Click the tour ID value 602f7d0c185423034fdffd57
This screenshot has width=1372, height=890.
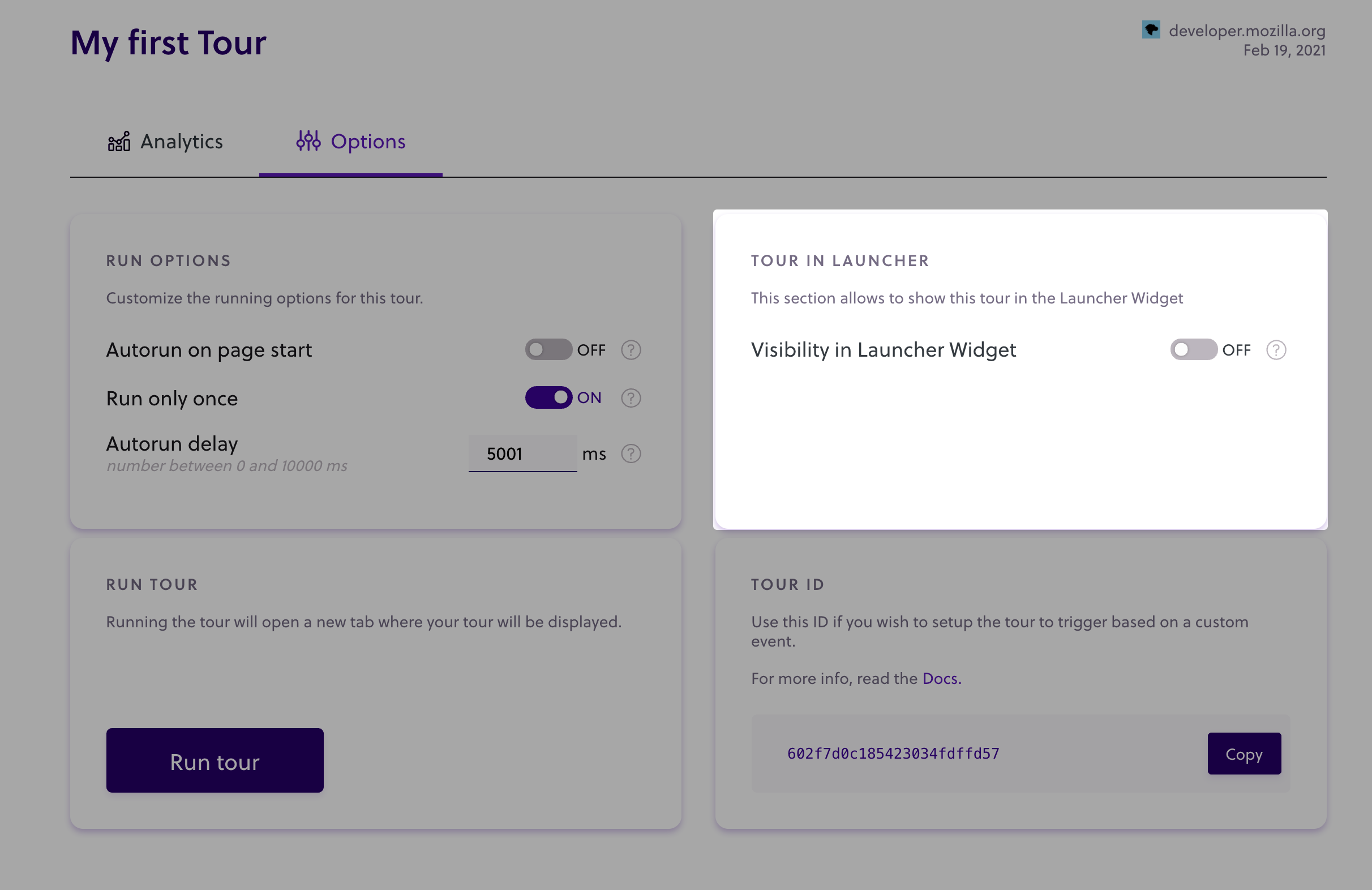[894, 753]
